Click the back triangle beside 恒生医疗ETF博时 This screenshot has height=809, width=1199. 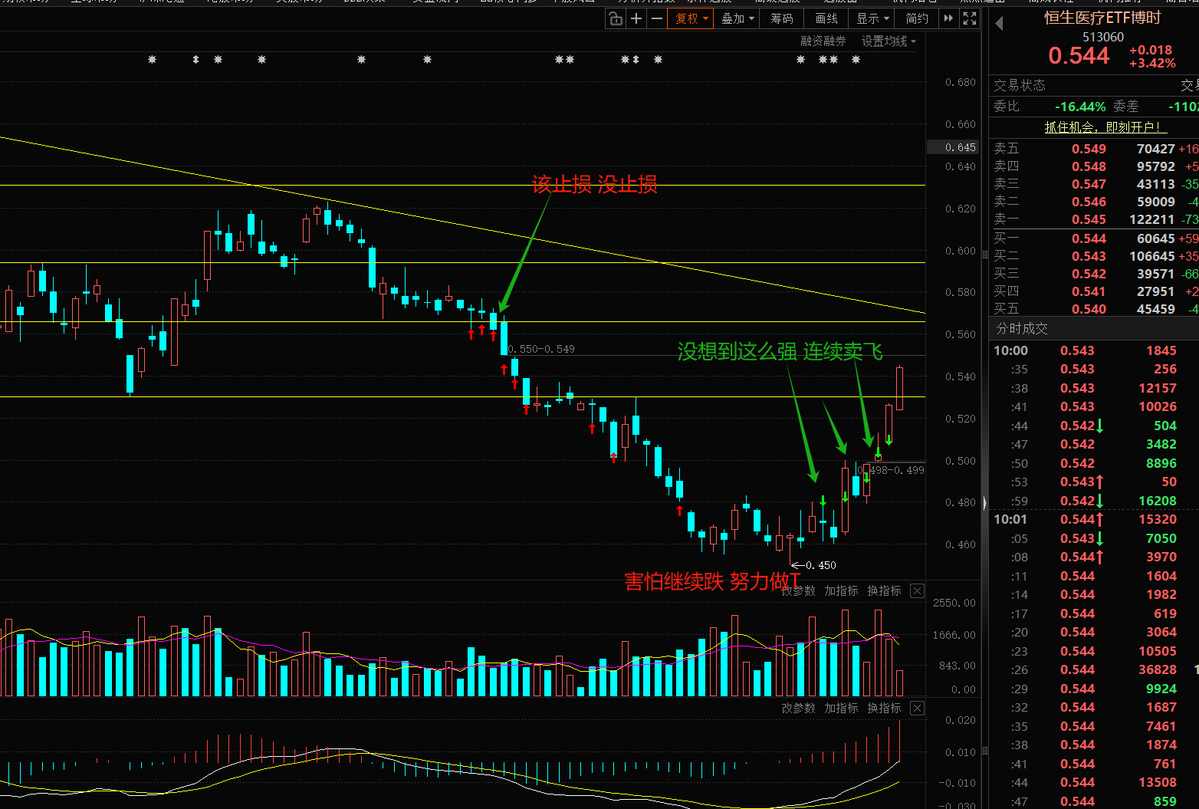pyautogui.click(x=999, y=24)
